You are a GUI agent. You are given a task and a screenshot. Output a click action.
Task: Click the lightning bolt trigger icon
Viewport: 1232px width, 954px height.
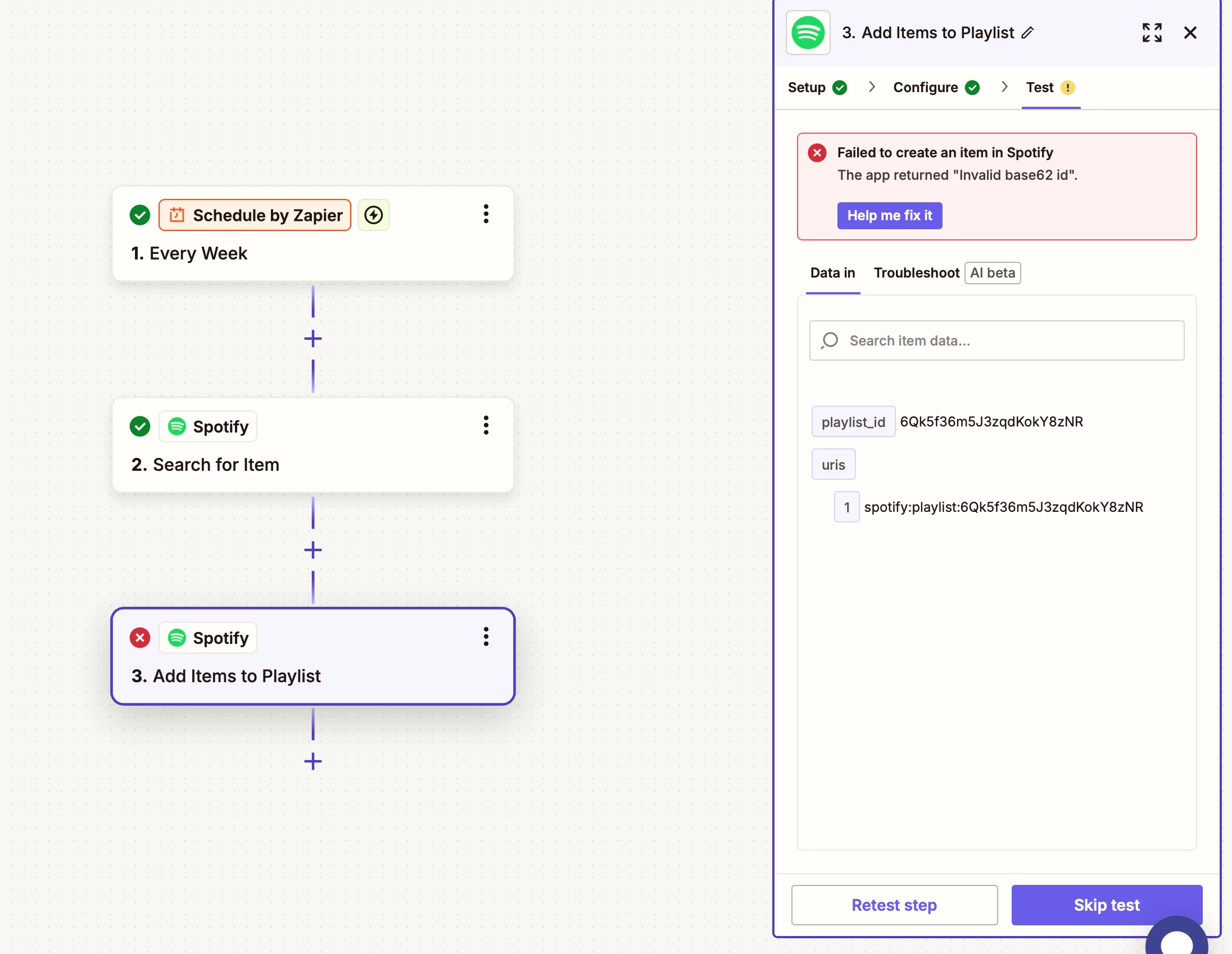(373, 215)
